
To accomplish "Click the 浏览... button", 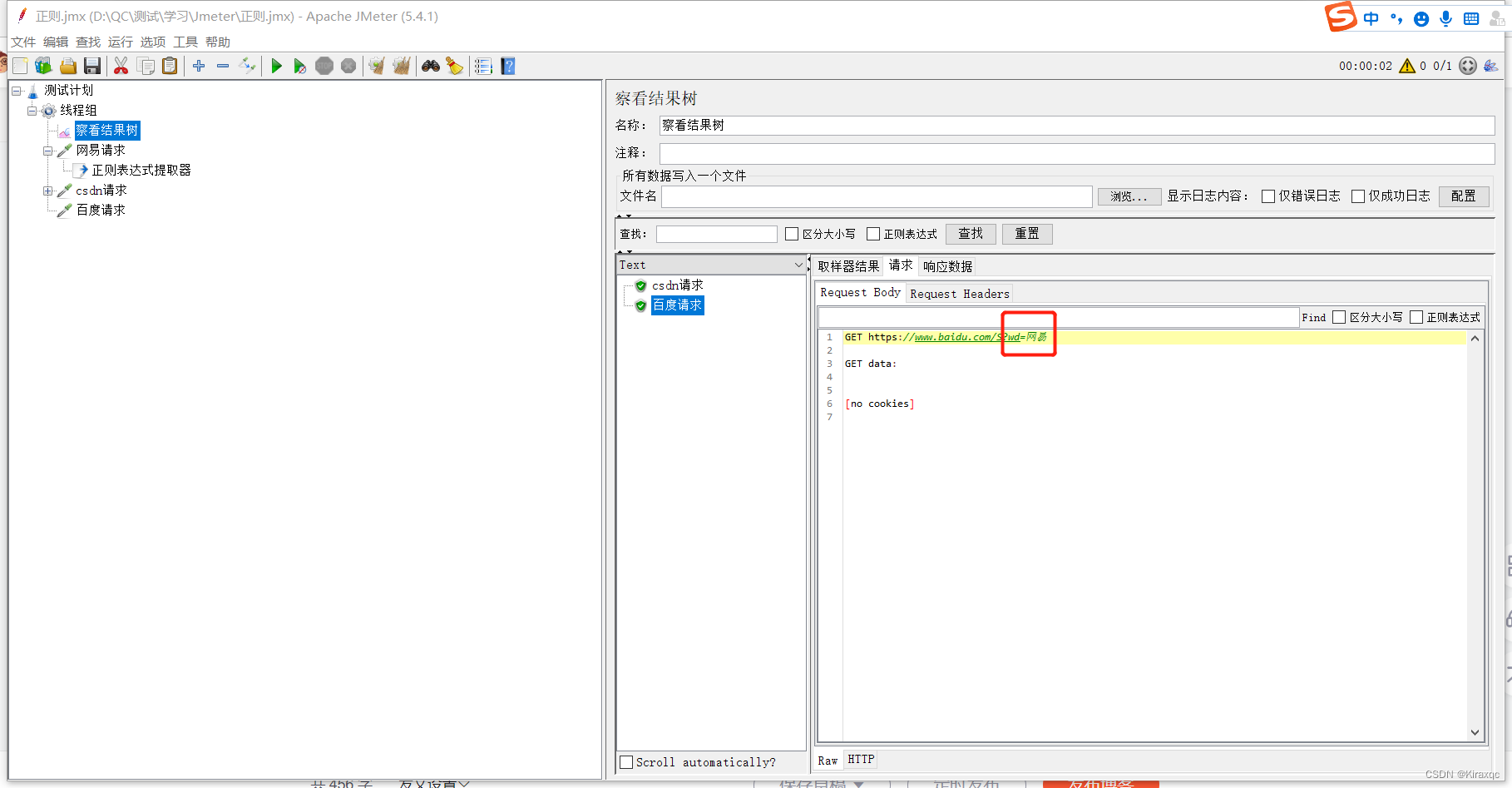I will tap(1129, 196).
